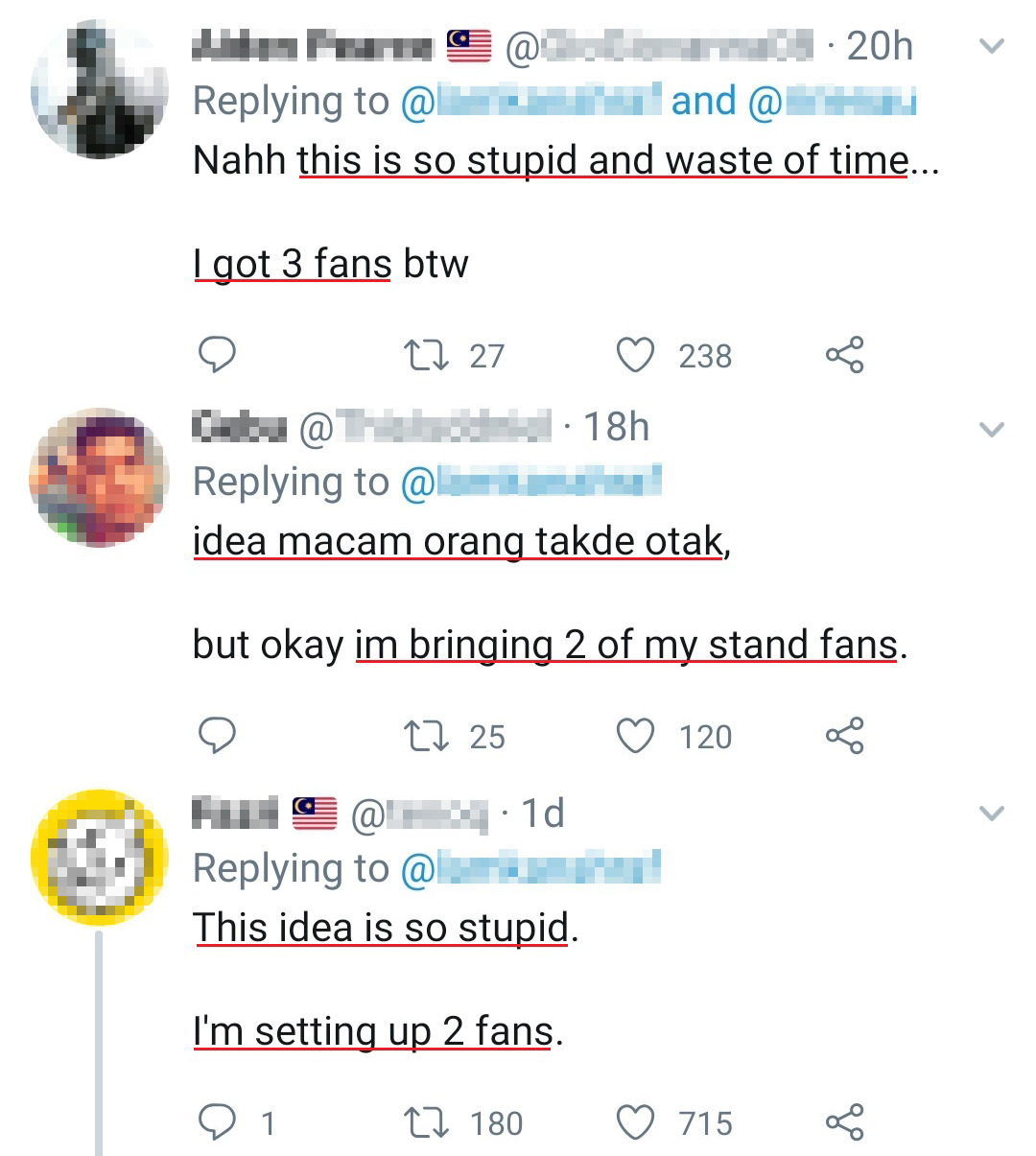
Task: Open options chevron on the 1d tweet
Action: [992, 814]
